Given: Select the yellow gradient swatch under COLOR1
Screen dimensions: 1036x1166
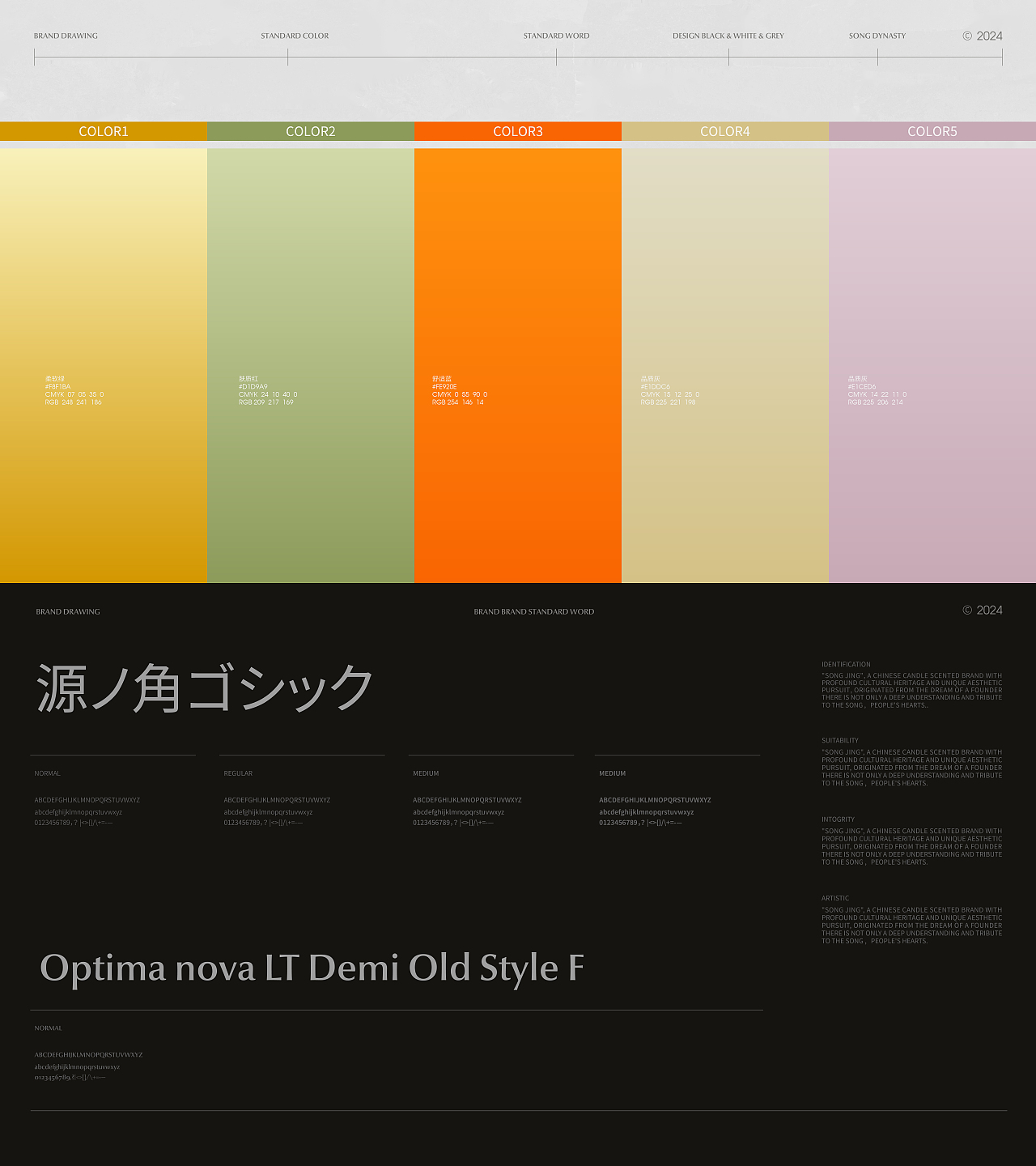Looking at the screenshot, I should click(x=104, y=365).
